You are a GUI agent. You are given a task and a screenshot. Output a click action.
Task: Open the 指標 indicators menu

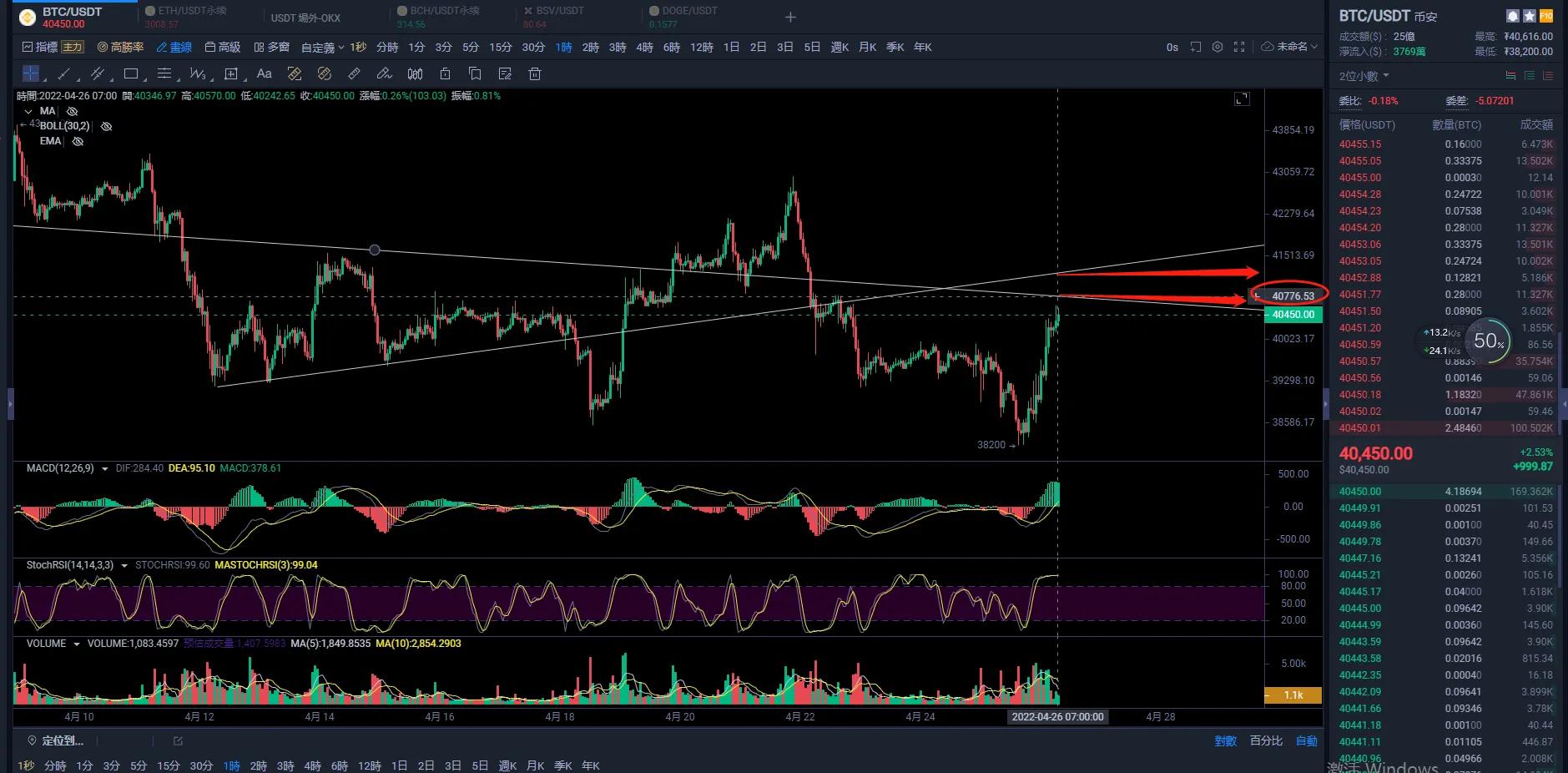(40, 47)
